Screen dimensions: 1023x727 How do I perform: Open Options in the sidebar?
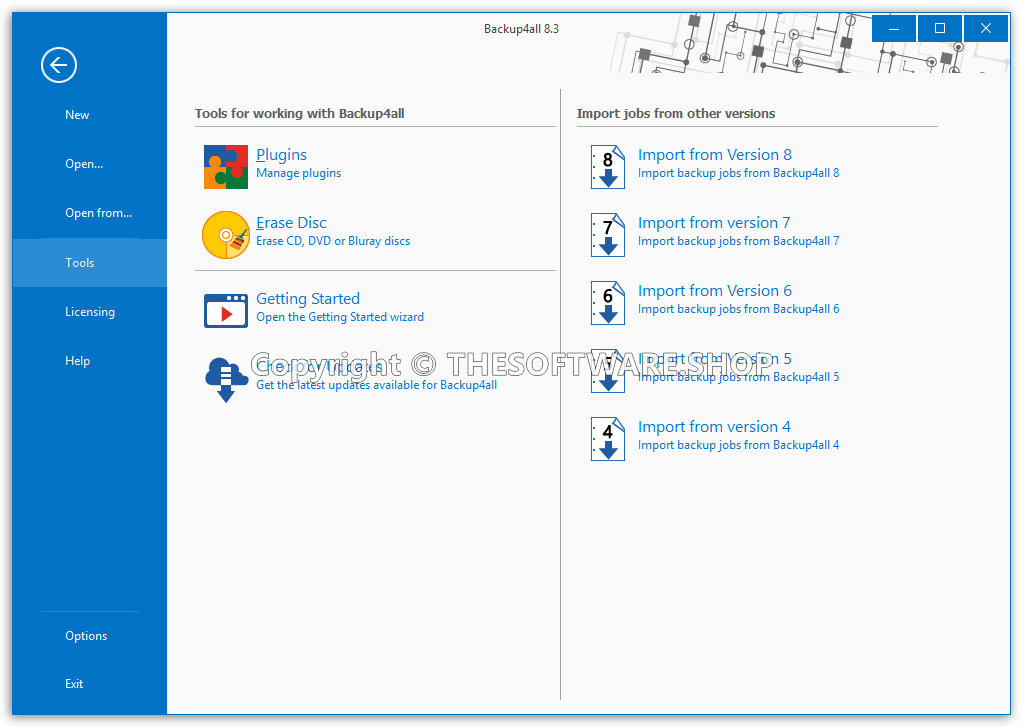pos(89,636)
